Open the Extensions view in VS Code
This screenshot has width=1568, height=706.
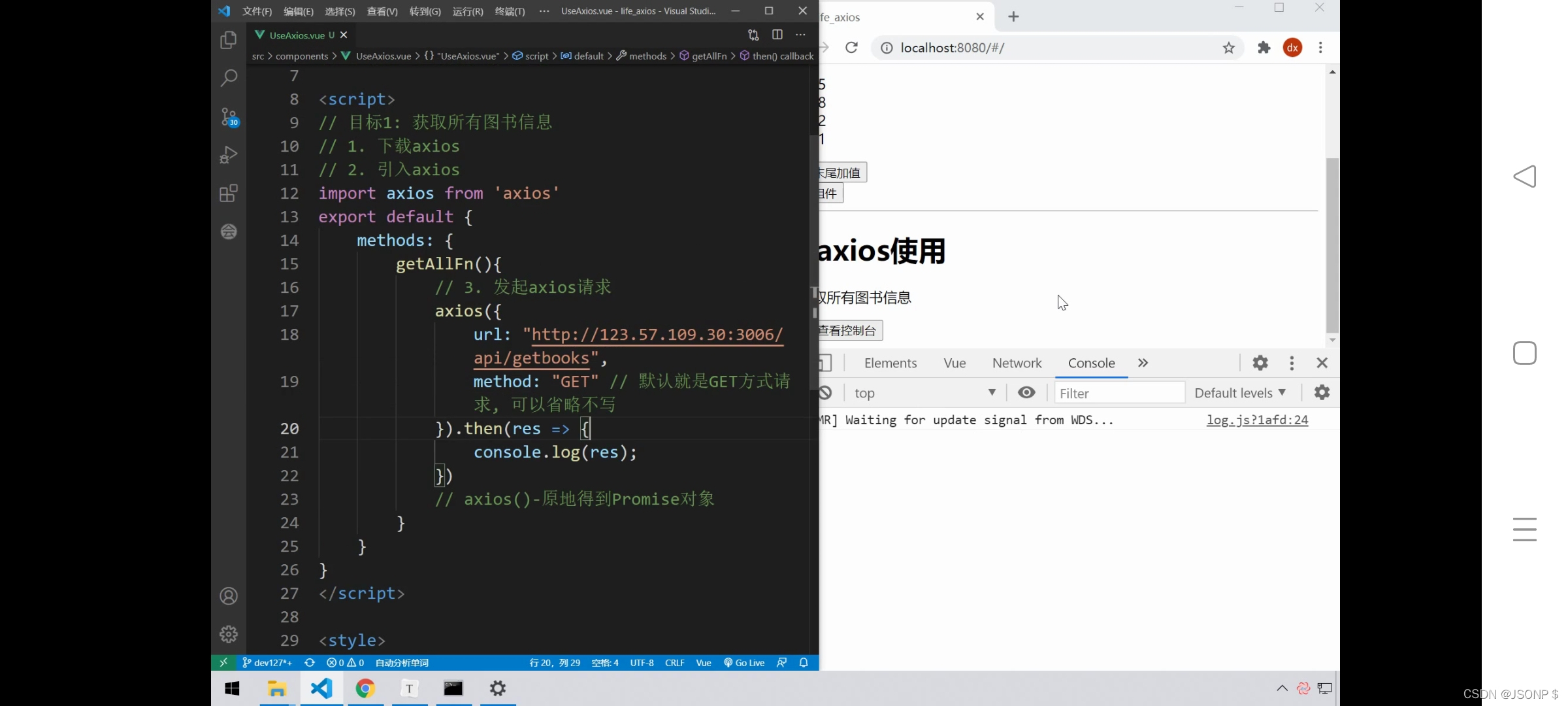click(x=228, y=193)
